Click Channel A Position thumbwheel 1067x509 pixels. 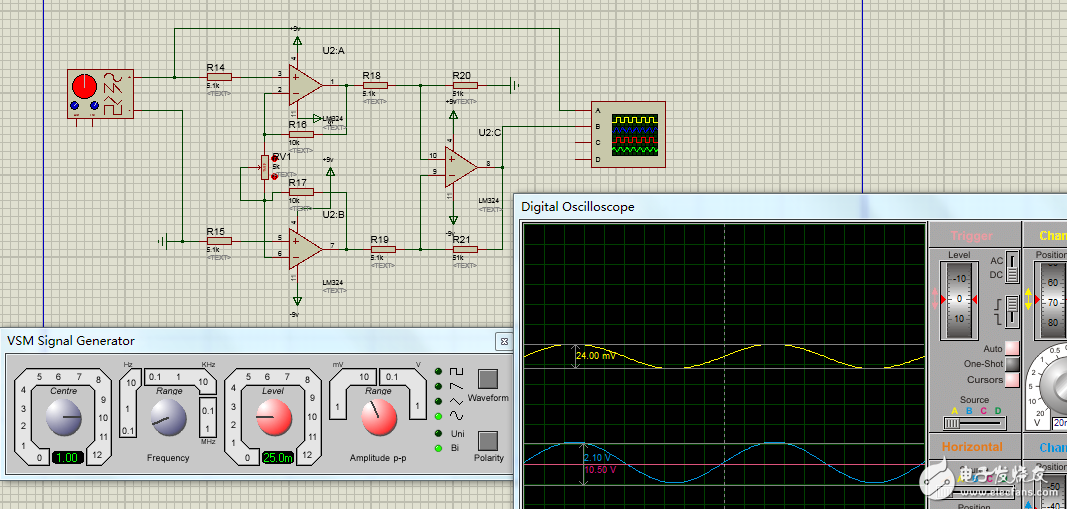tap(1053, 299)
